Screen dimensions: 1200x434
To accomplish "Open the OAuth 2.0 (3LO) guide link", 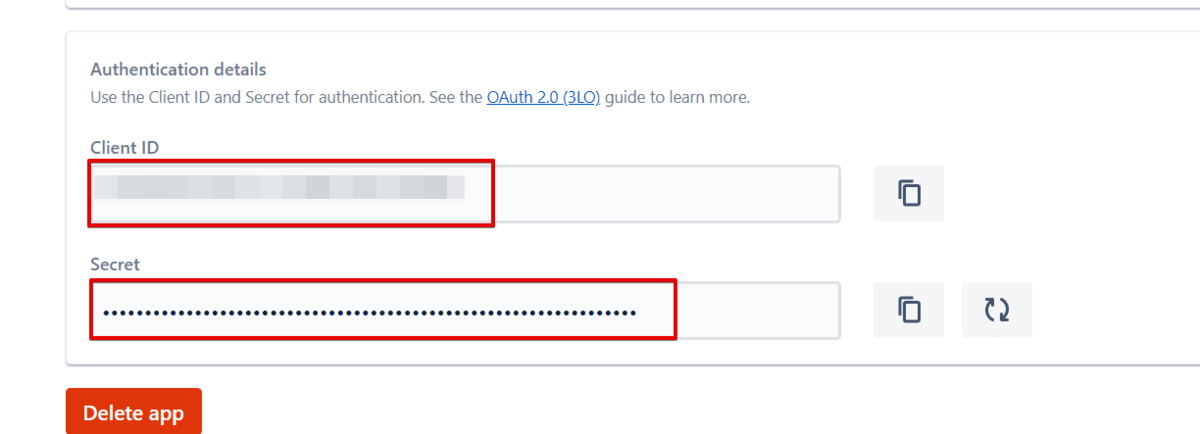I will click(x=543, y=98).
